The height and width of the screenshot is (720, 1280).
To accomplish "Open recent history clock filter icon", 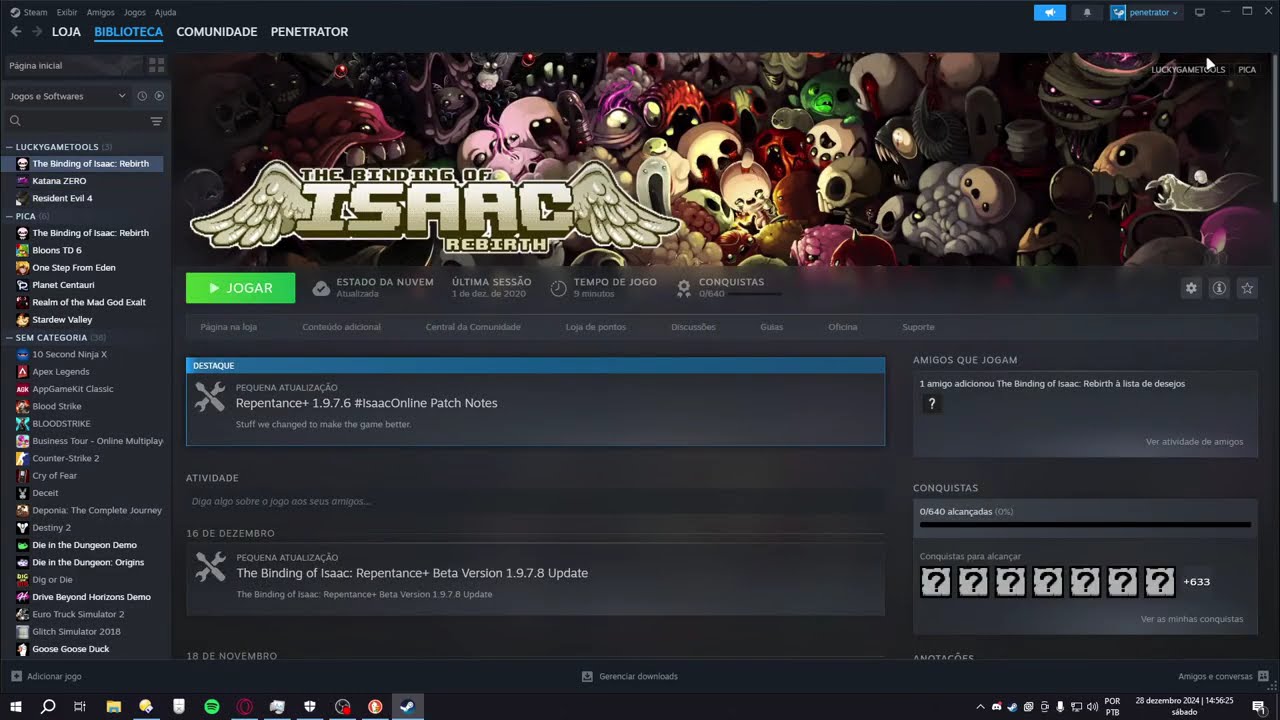I will point(142,96).
